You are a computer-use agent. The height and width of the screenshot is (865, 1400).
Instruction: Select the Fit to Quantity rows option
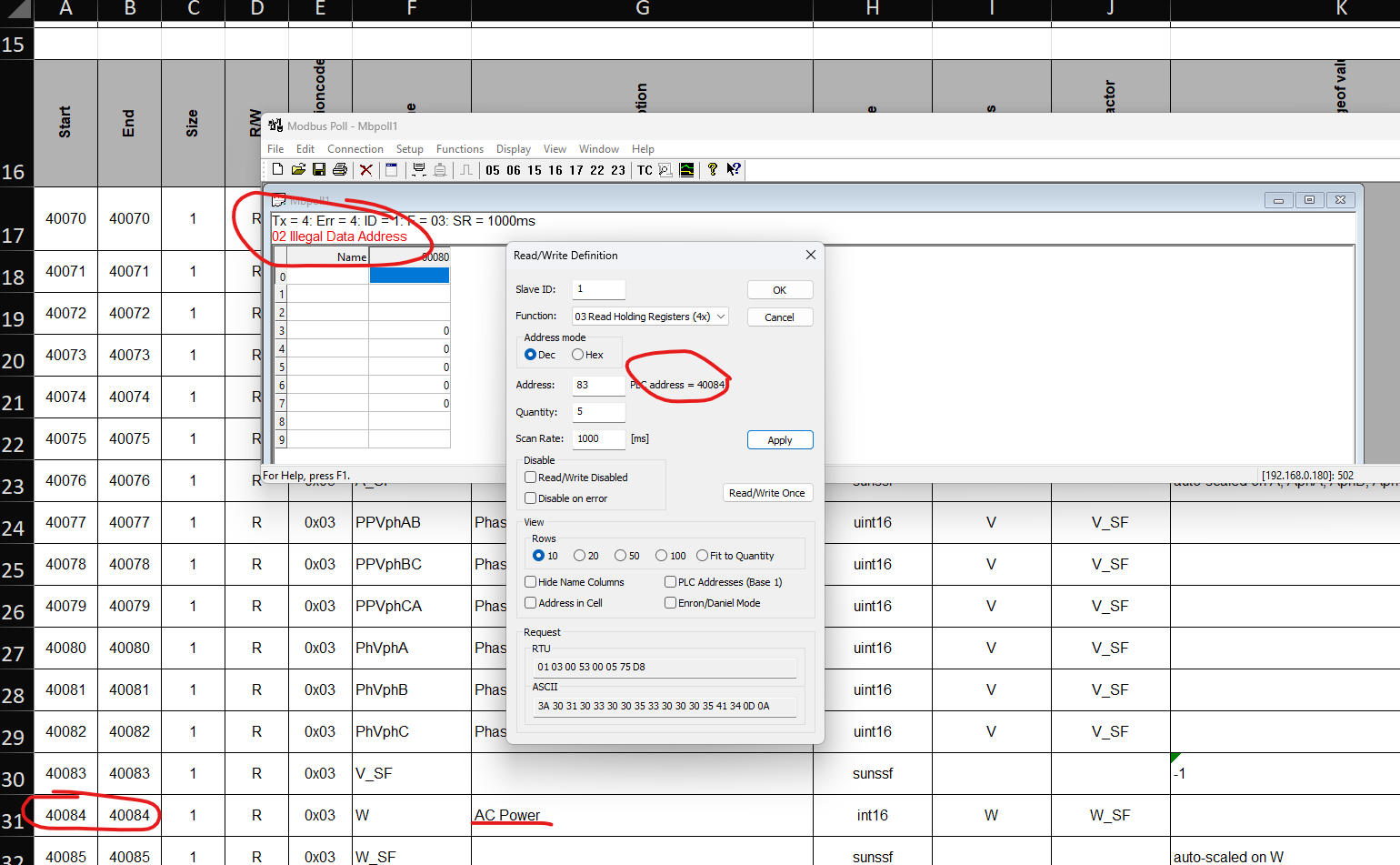[703, 556]
